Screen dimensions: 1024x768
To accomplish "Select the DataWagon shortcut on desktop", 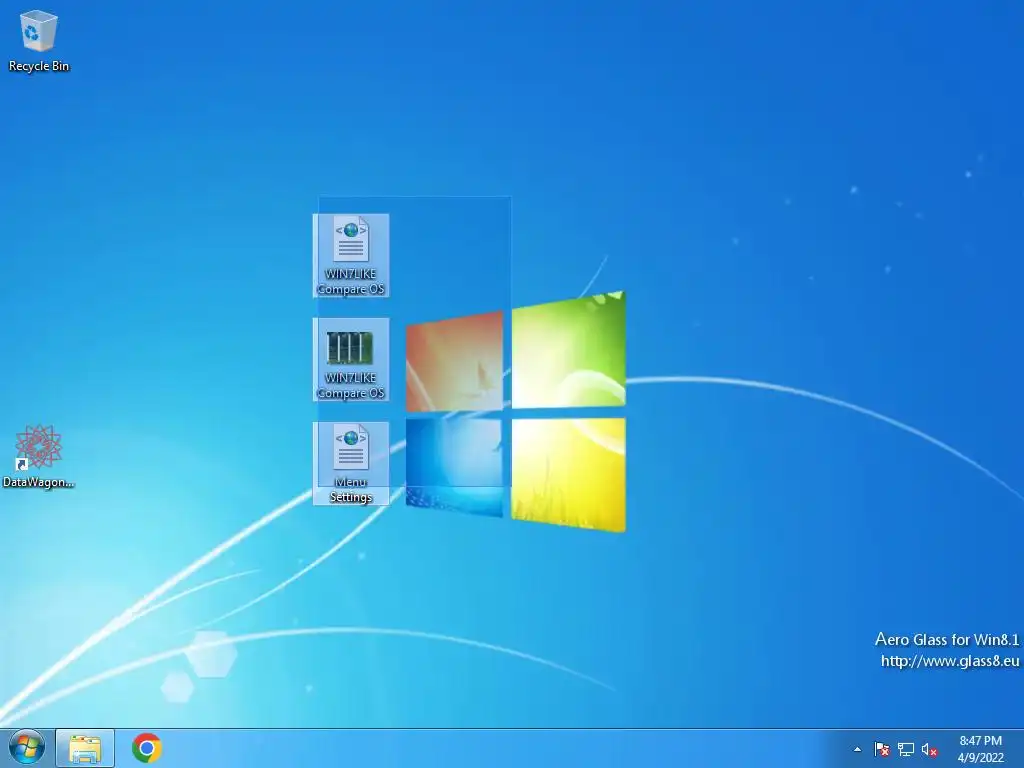I will tap(39, 456).
